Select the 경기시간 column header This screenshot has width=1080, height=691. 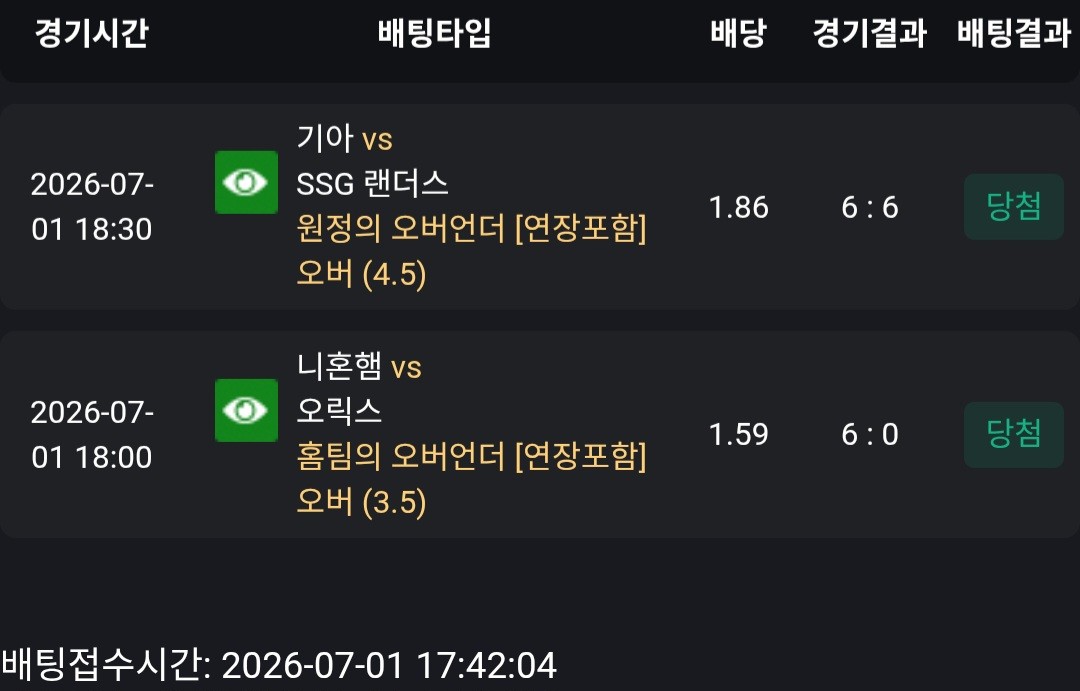(92, 33)
